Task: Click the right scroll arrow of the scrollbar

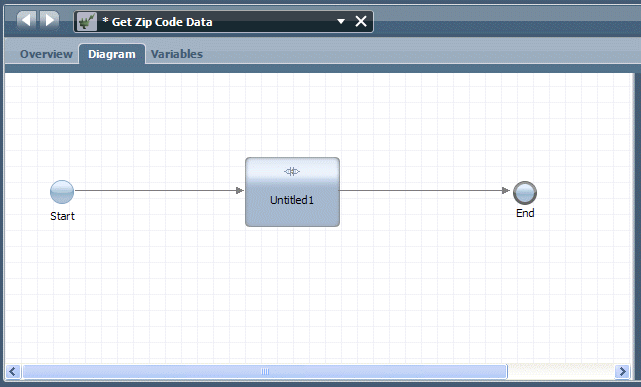Action: point(623,371)
